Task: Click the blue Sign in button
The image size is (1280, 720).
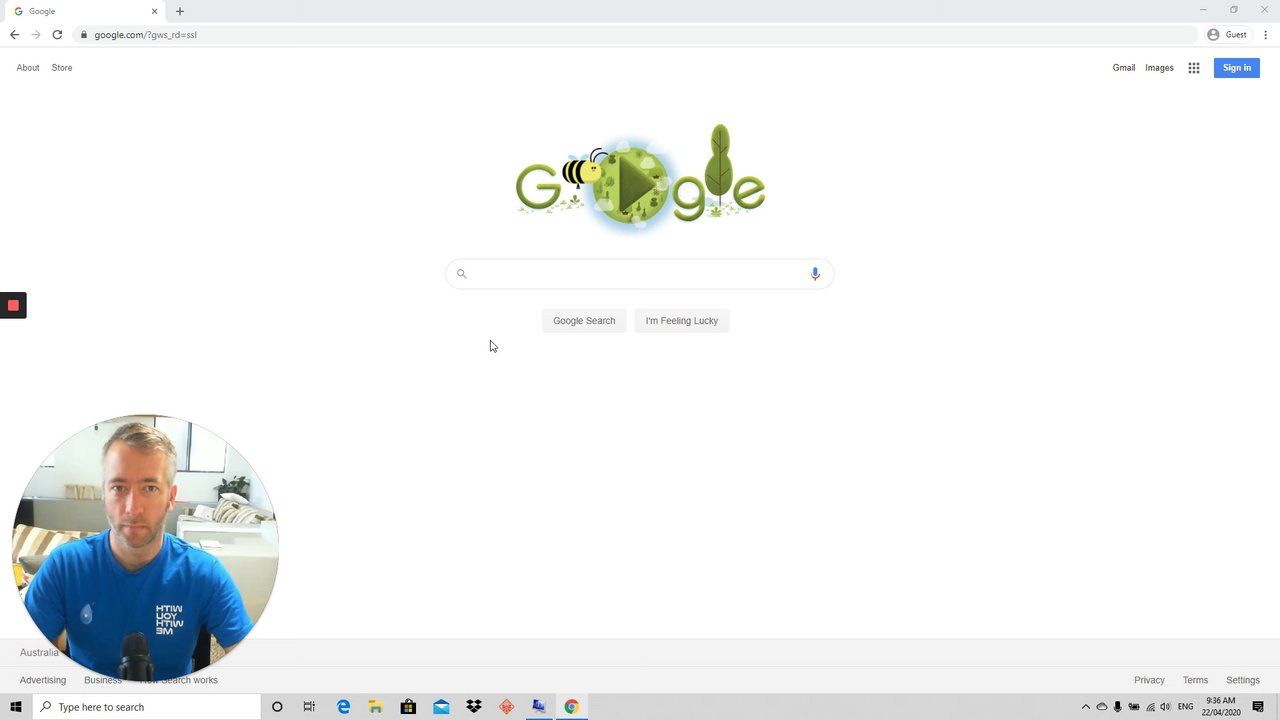Action: (1236, 68)
